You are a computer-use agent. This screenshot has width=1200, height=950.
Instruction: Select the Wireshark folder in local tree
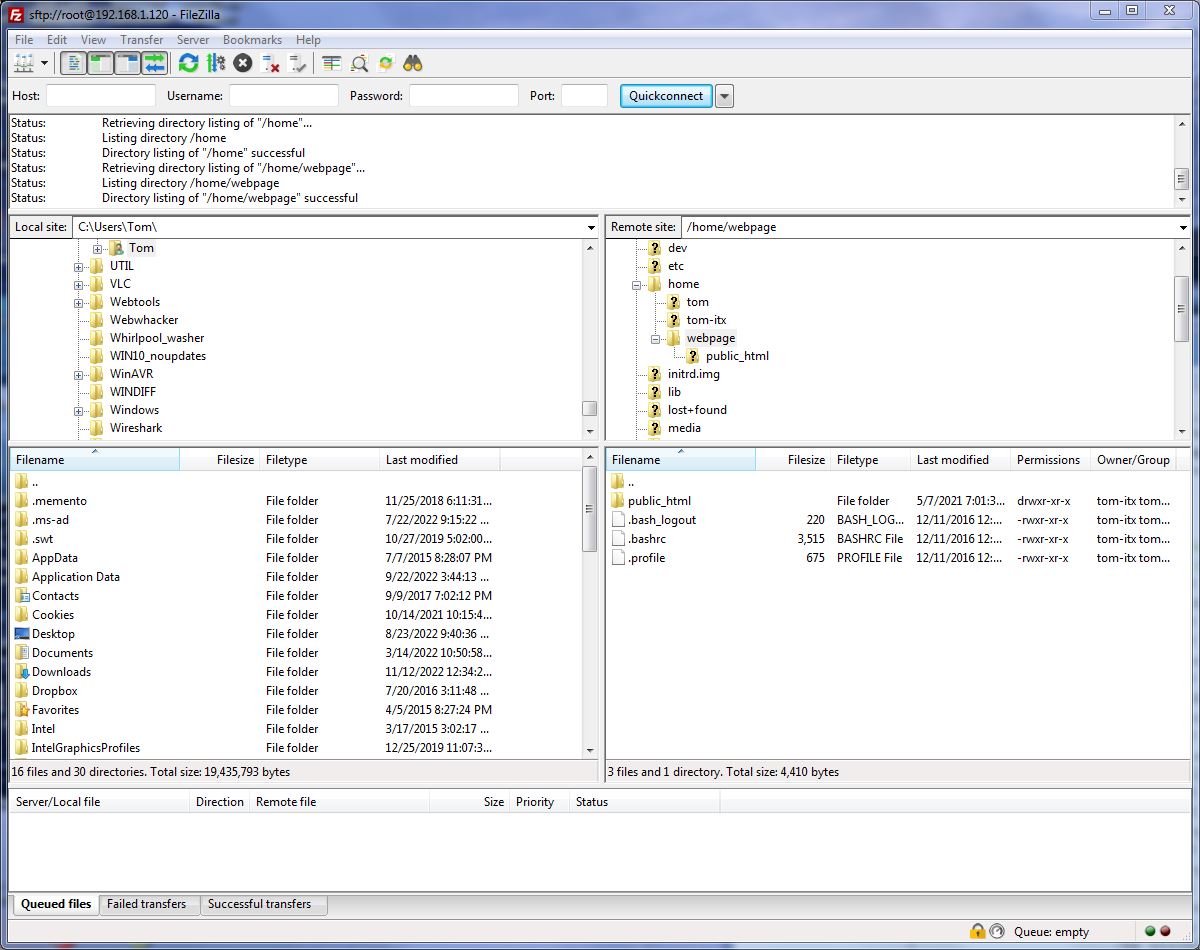(136, 428)
